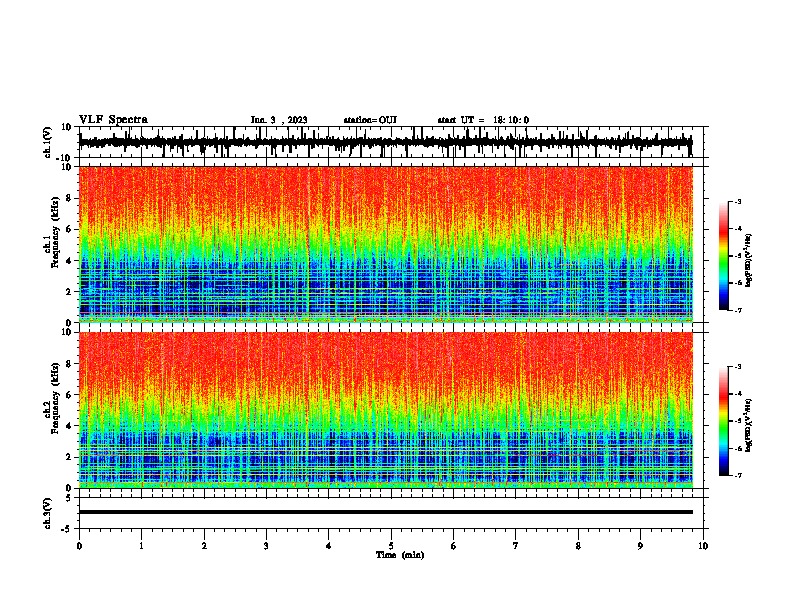Viewport: 792px width, 612px height.
Task: Click the flat black ch.3 voltage trace
Action: click(385, 512)
